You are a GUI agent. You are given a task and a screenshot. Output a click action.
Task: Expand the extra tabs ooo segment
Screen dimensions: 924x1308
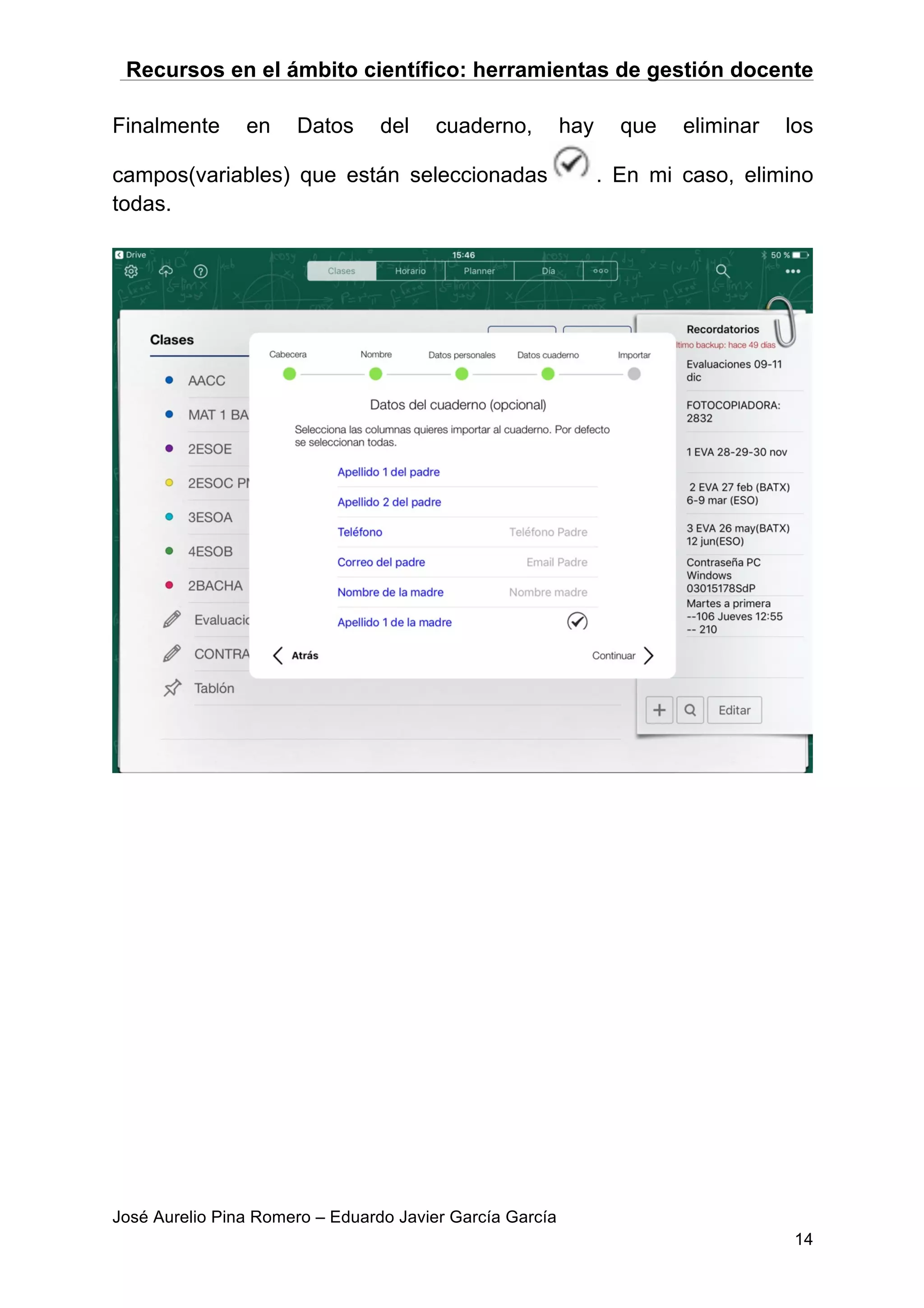[600, 271]
